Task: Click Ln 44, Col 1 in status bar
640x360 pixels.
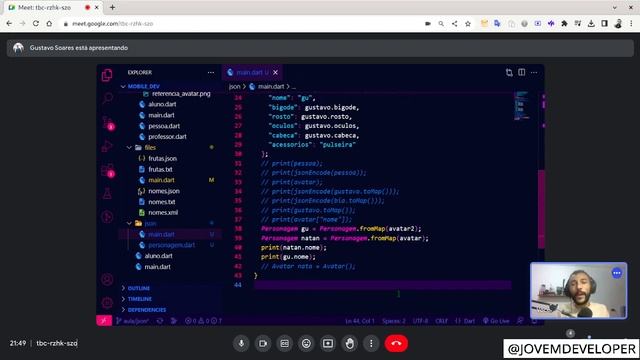Action: [359, 321]
